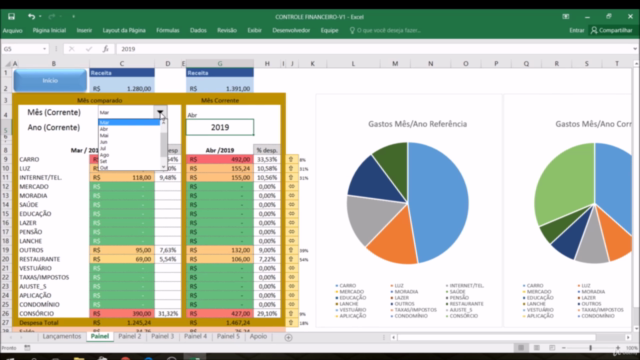
Task: Click the Compartilhar share icon
Action: point(594,30)
